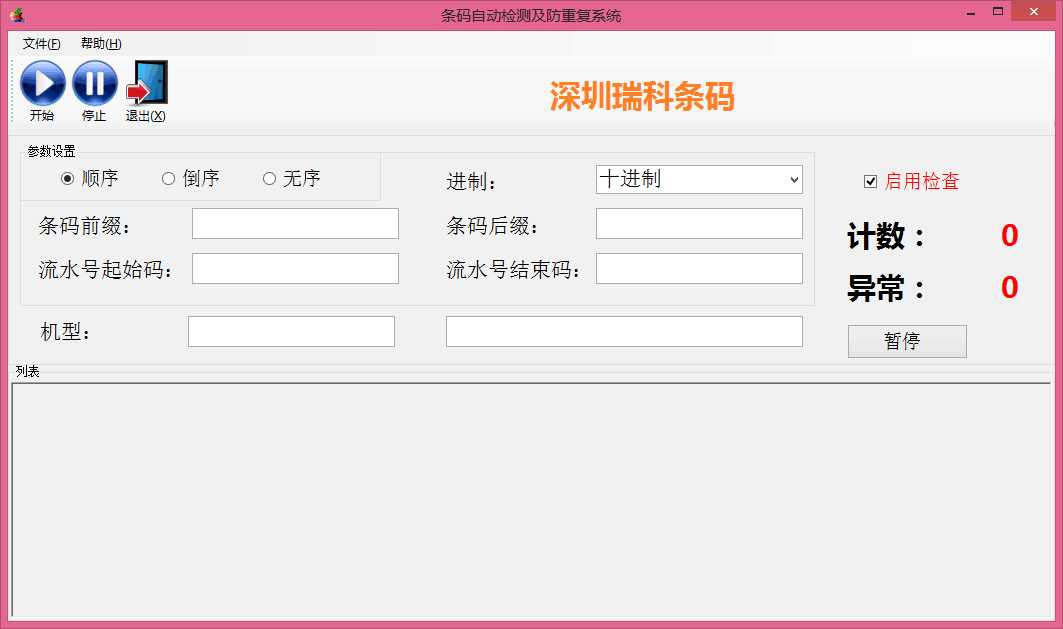The height and width of the screenshot is (629, 1063).
Task: Select the 无序 radio button
Action: point(269,179)
